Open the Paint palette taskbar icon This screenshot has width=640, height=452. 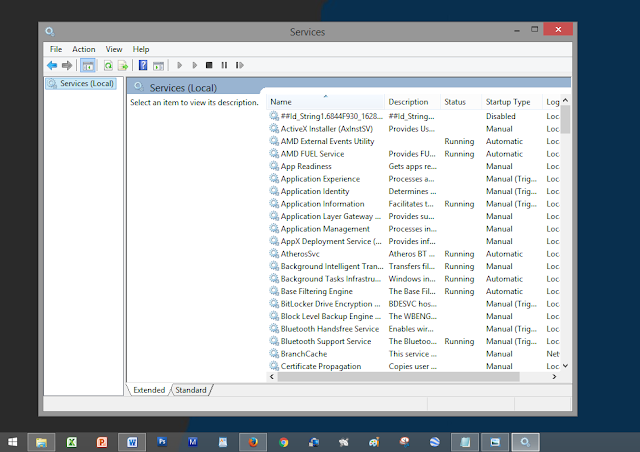(374, 442)
